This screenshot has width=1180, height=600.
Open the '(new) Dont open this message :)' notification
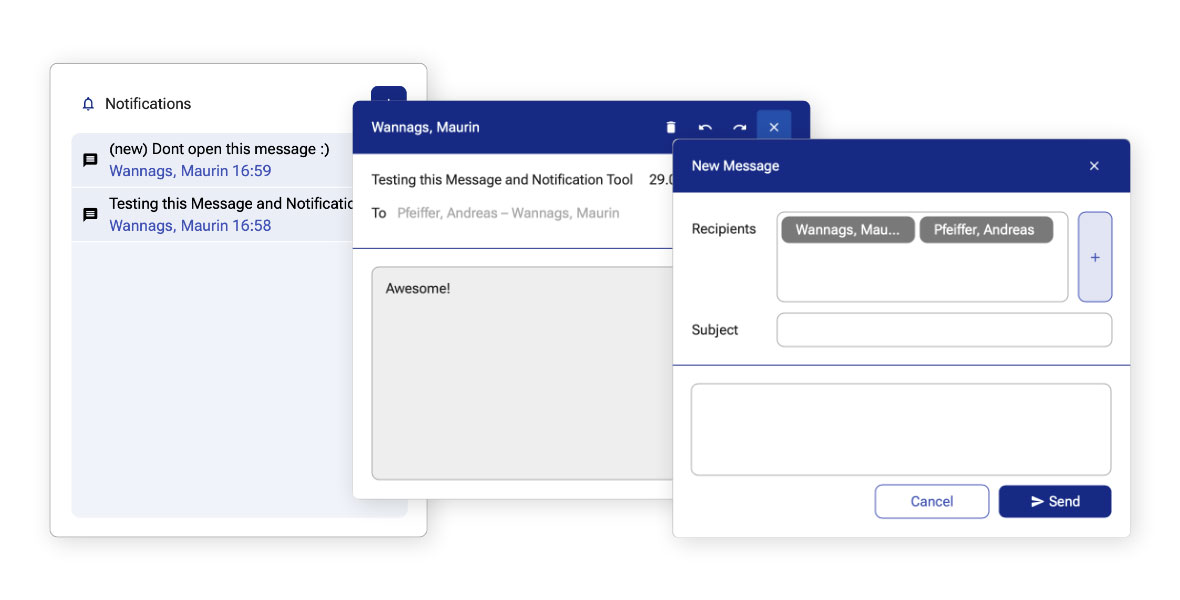pos(212,160)
